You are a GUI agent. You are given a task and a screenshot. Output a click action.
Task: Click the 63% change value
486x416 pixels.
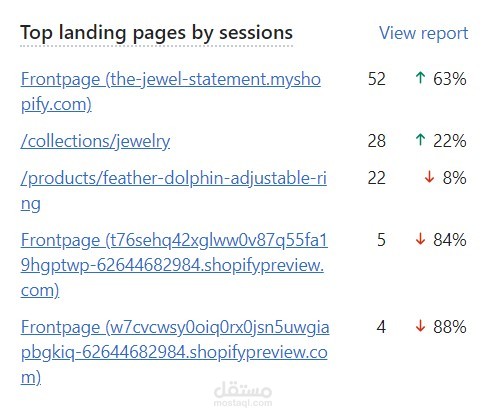pos(450,79)
